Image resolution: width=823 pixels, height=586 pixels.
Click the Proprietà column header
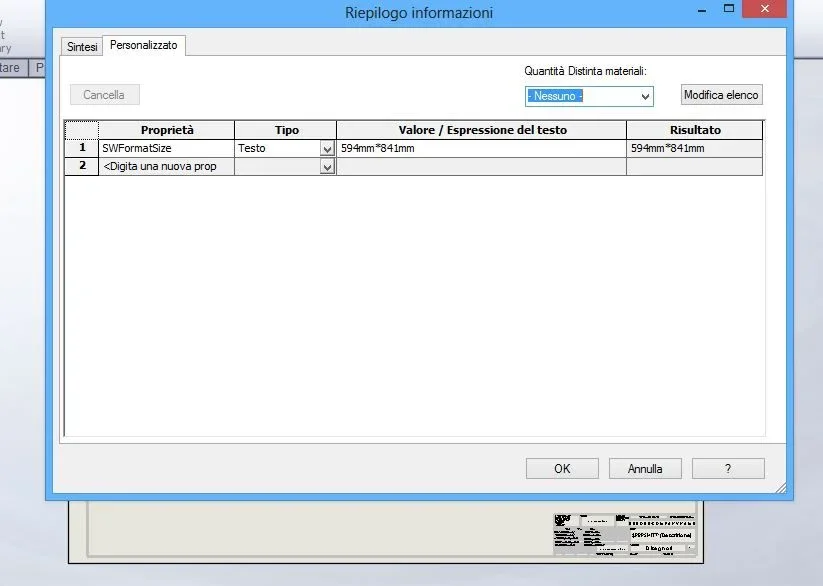coord(167,130)
